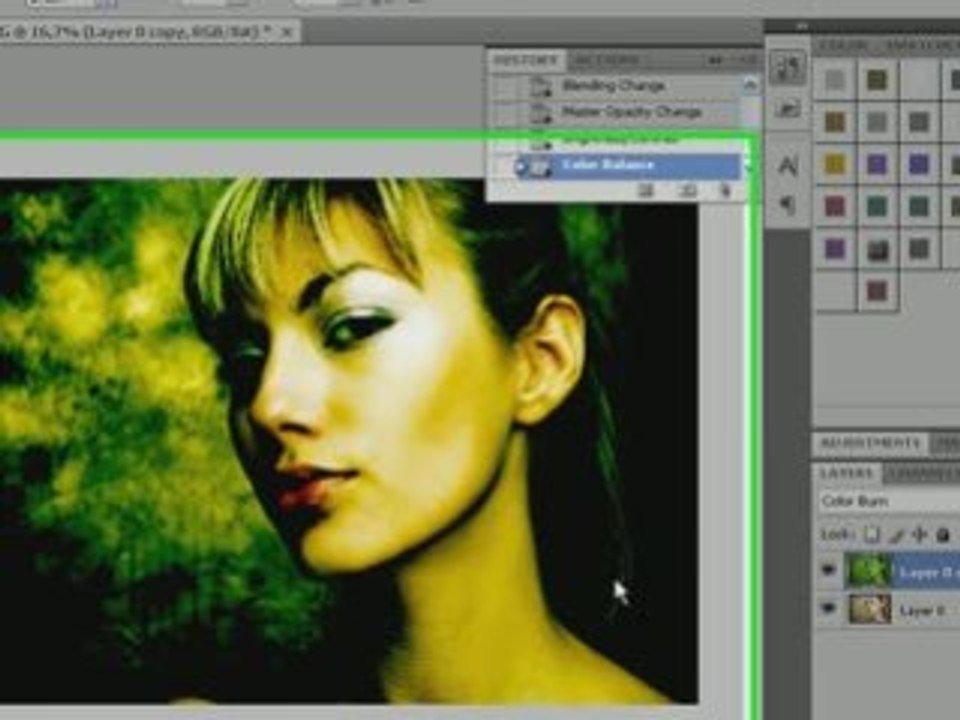Open the Character panel icon
This screenshot has width=960, height=720.
pyautogui.click(x=787, y=165)
